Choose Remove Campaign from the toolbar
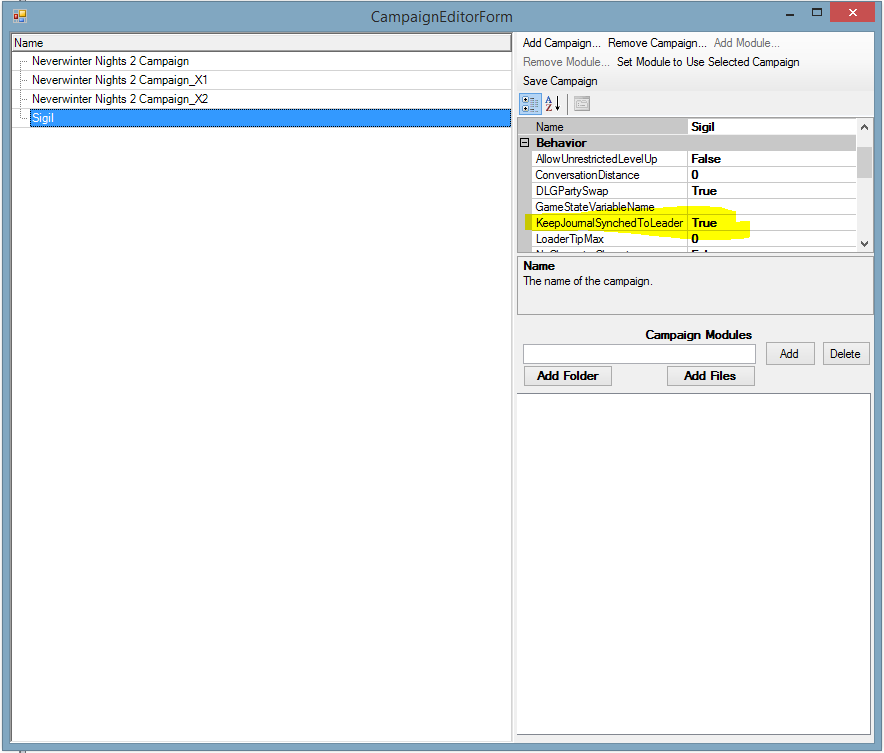This screenshot has width=884, height=753. coord(656,43)
